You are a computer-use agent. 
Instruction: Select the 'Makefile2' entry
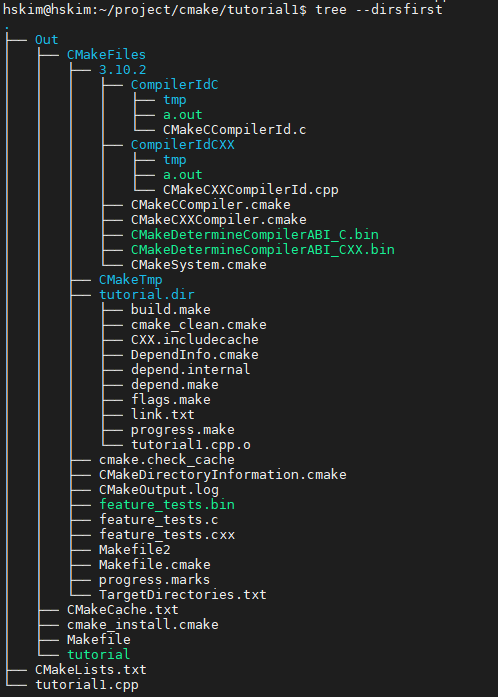(135, 549)
